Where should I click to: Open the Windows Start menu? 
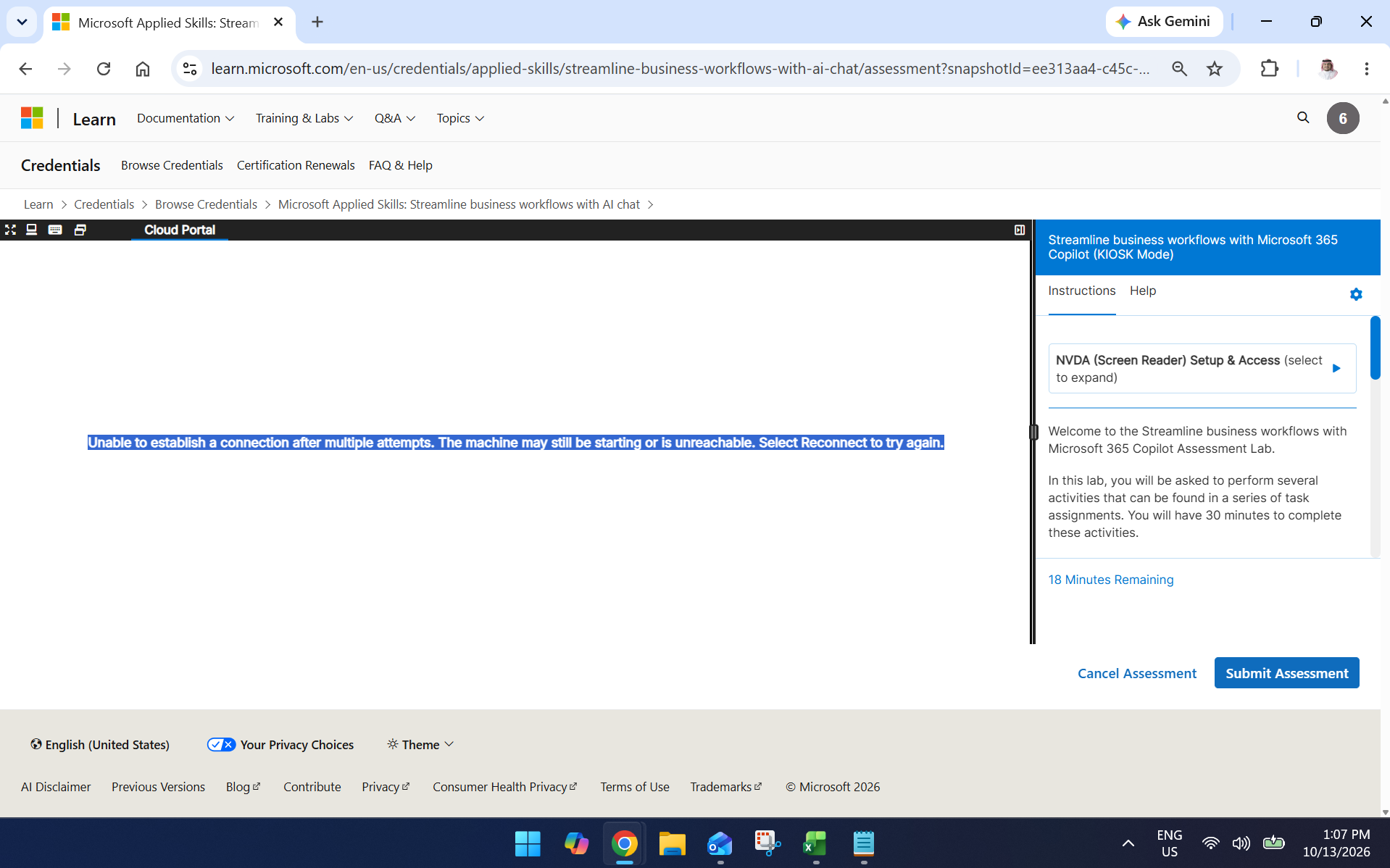[528, 843]
